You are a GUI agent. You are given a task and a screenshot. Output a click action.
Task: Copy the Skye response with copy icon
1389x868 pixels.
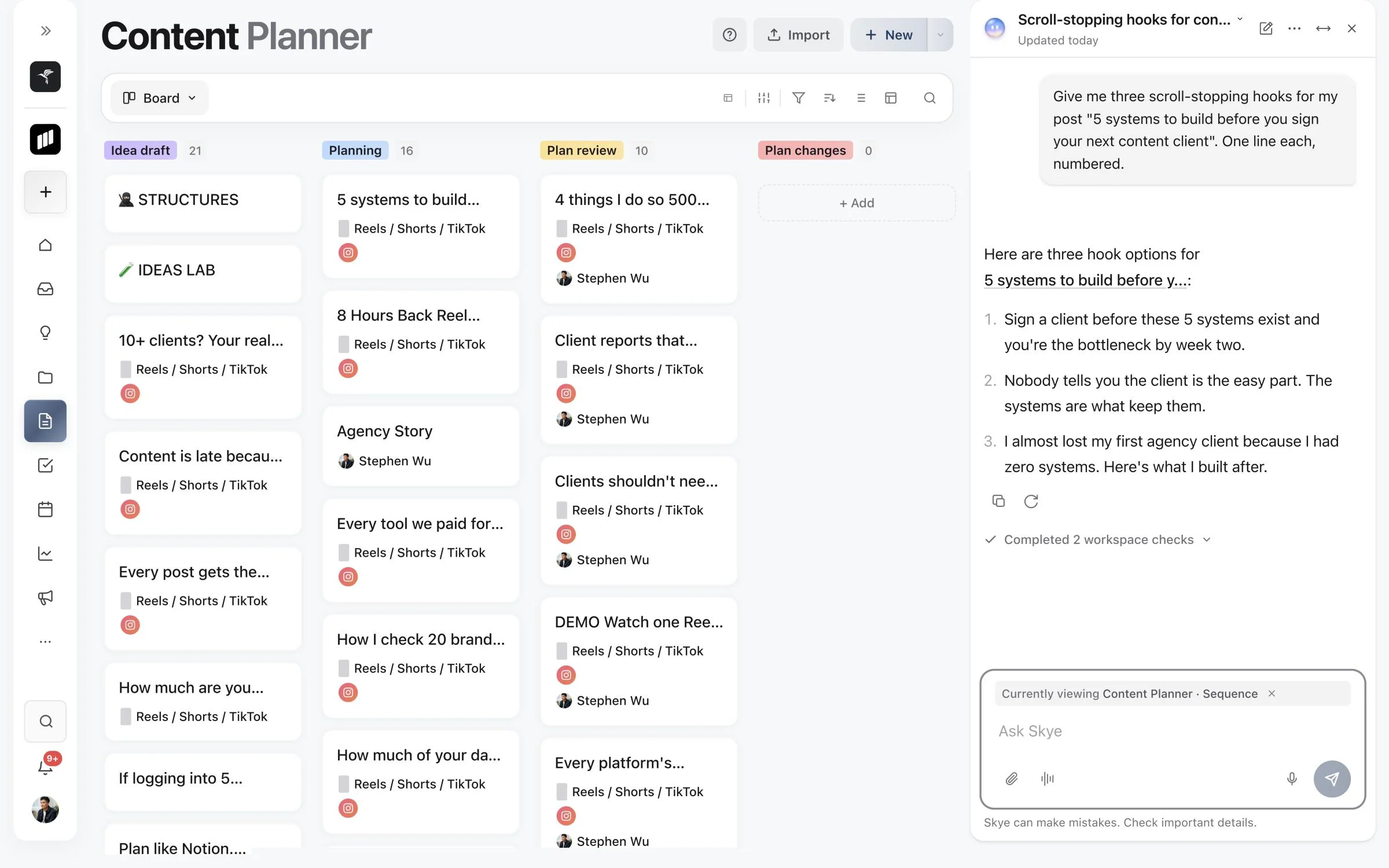click(998, 501)
